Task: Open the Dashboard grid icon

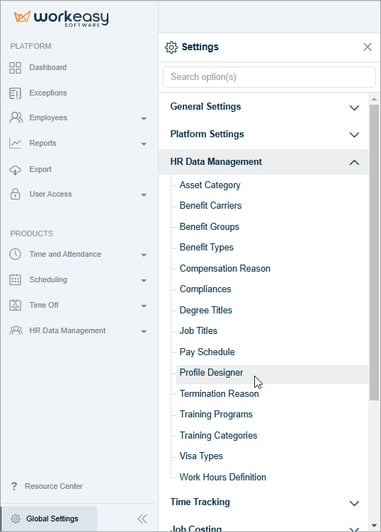Action: coord(15,68)
